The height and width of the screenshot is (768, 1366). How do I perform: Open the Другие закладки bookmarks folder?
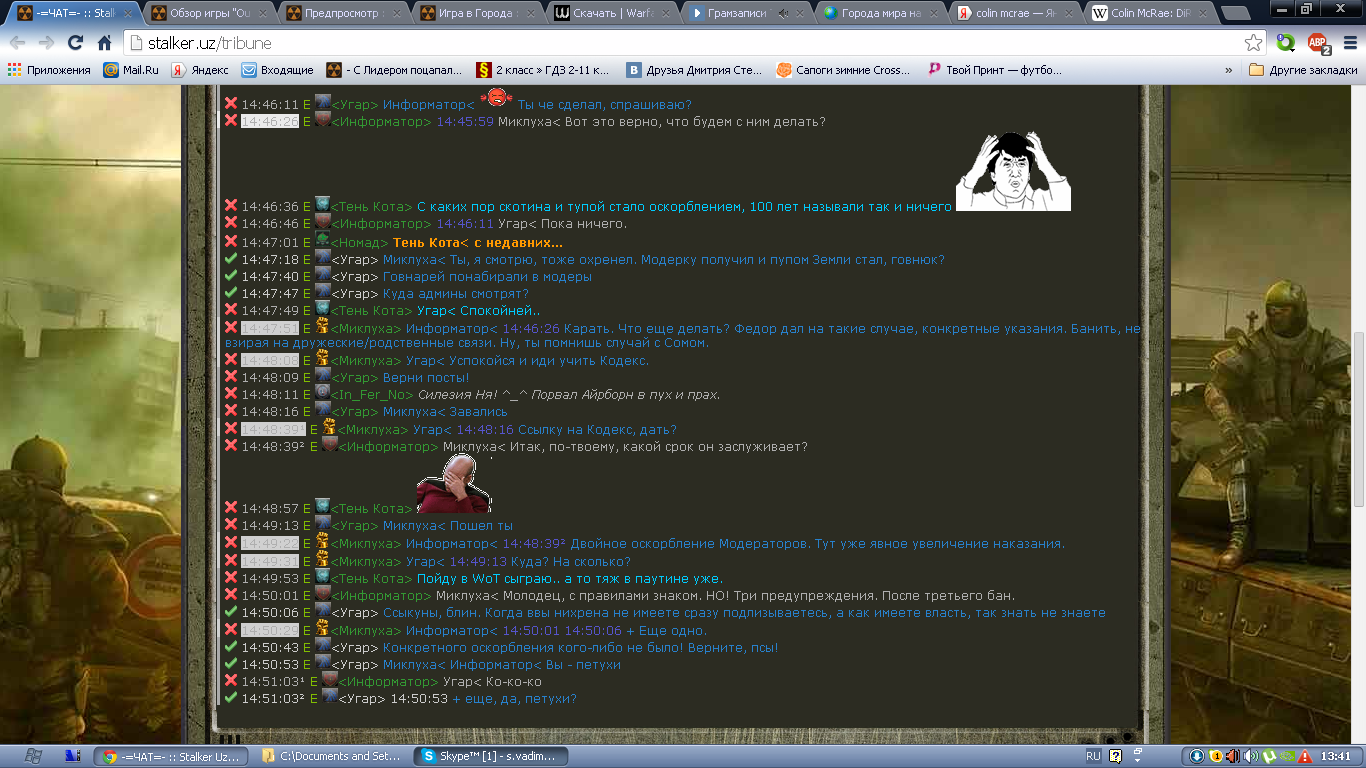(1303, 70)
